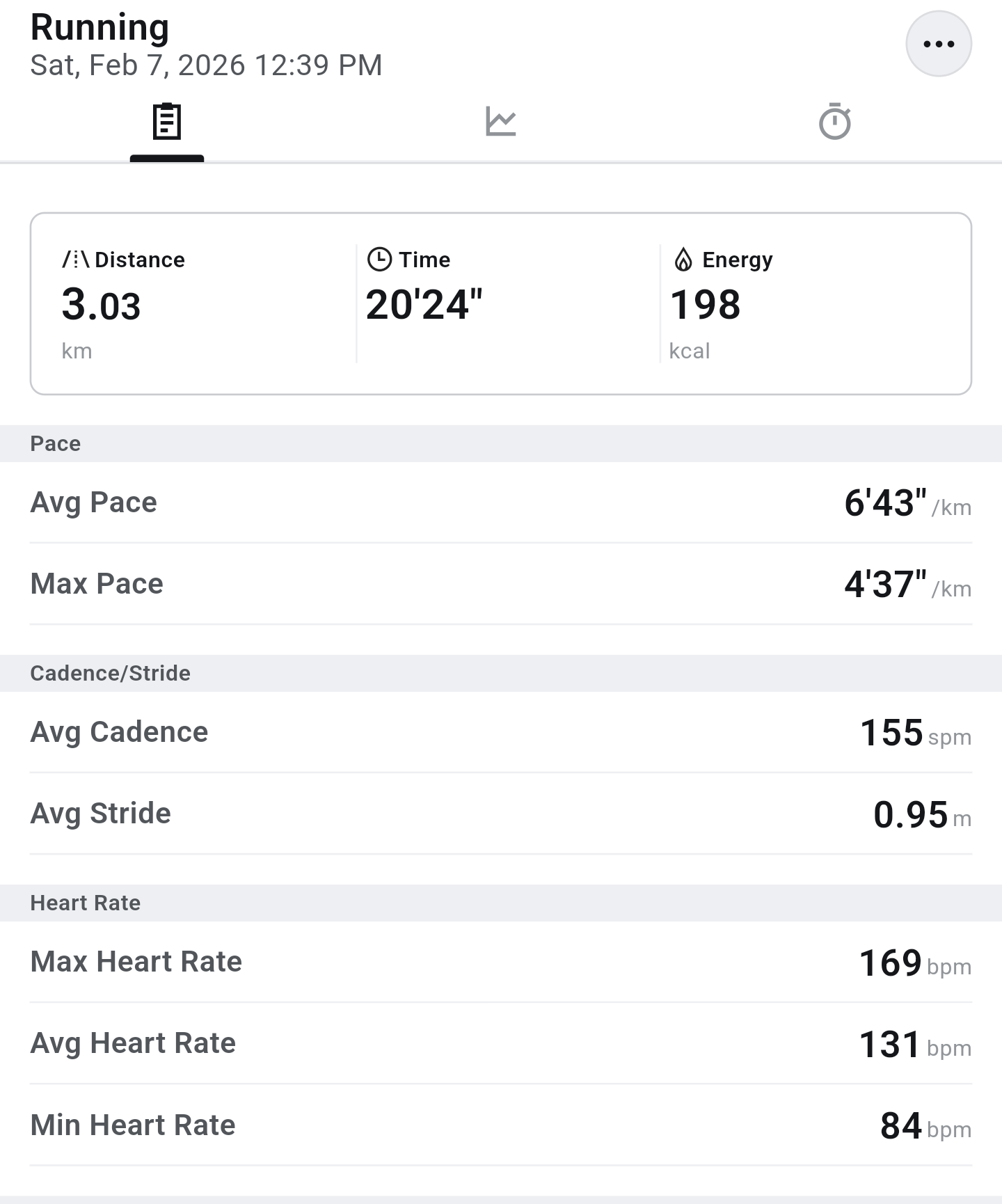Image resolution: width=1002 pixels, height=1204 pixels.
Task: Open the stopwatch laps tab
Action: [x=834, y=122]
